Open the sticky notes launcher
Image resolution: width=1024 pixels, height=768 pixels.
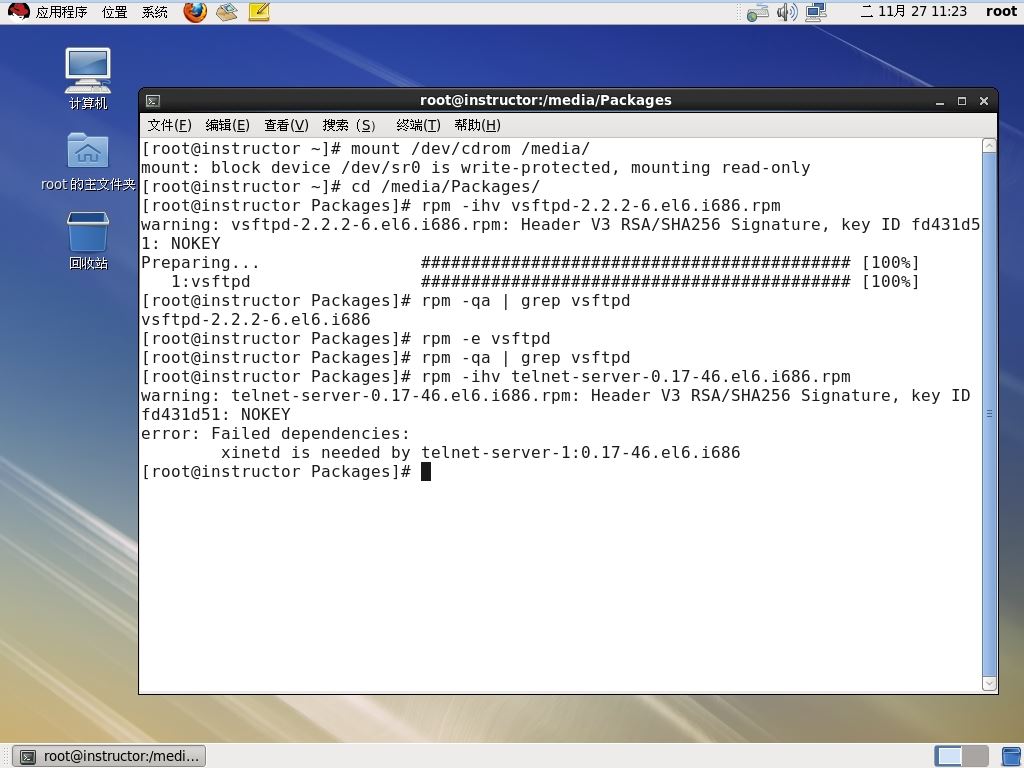(259, 12)
